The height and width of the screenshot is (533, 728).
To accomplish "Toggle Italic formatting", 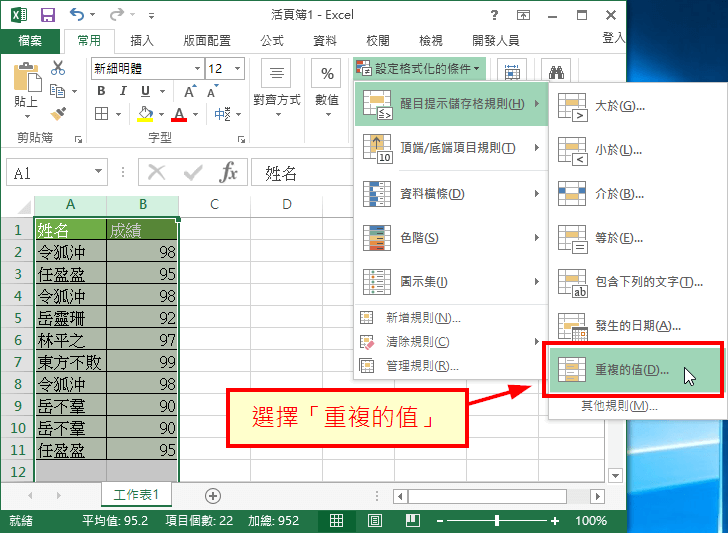I will click(123, 91).
